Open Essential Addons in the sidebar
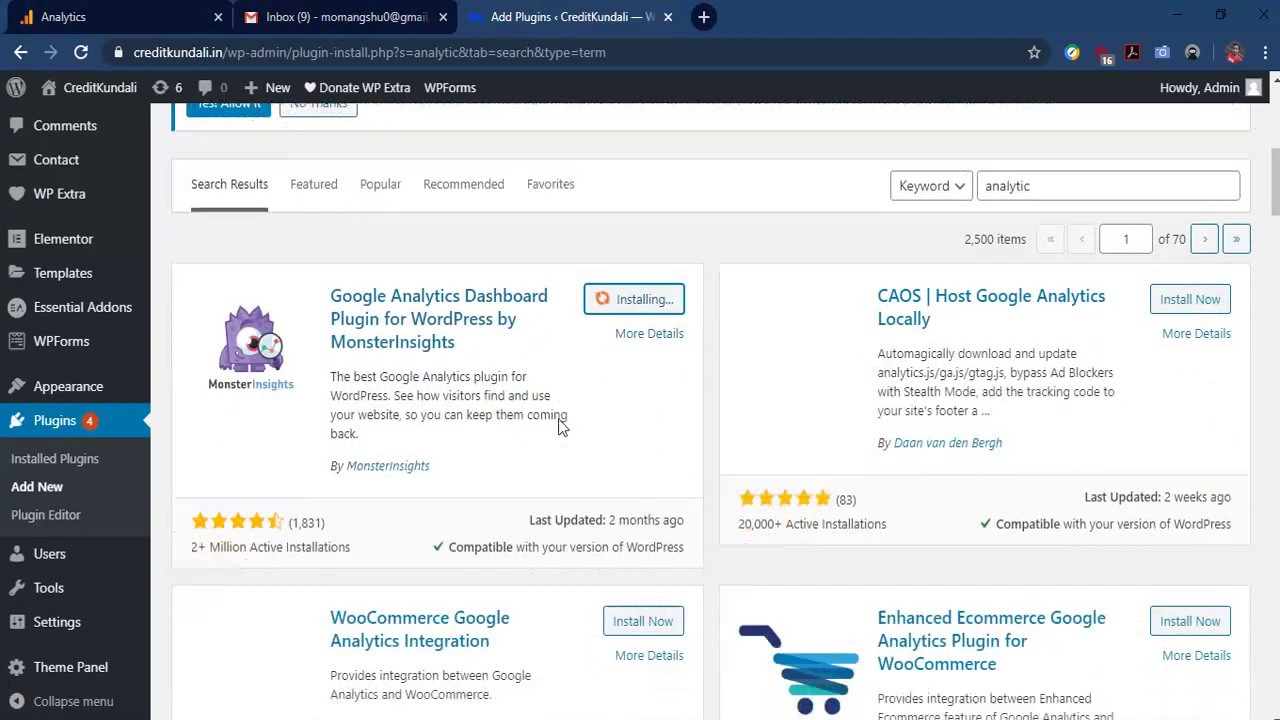Screen dimensions: 1280x720 coord(82,307)
